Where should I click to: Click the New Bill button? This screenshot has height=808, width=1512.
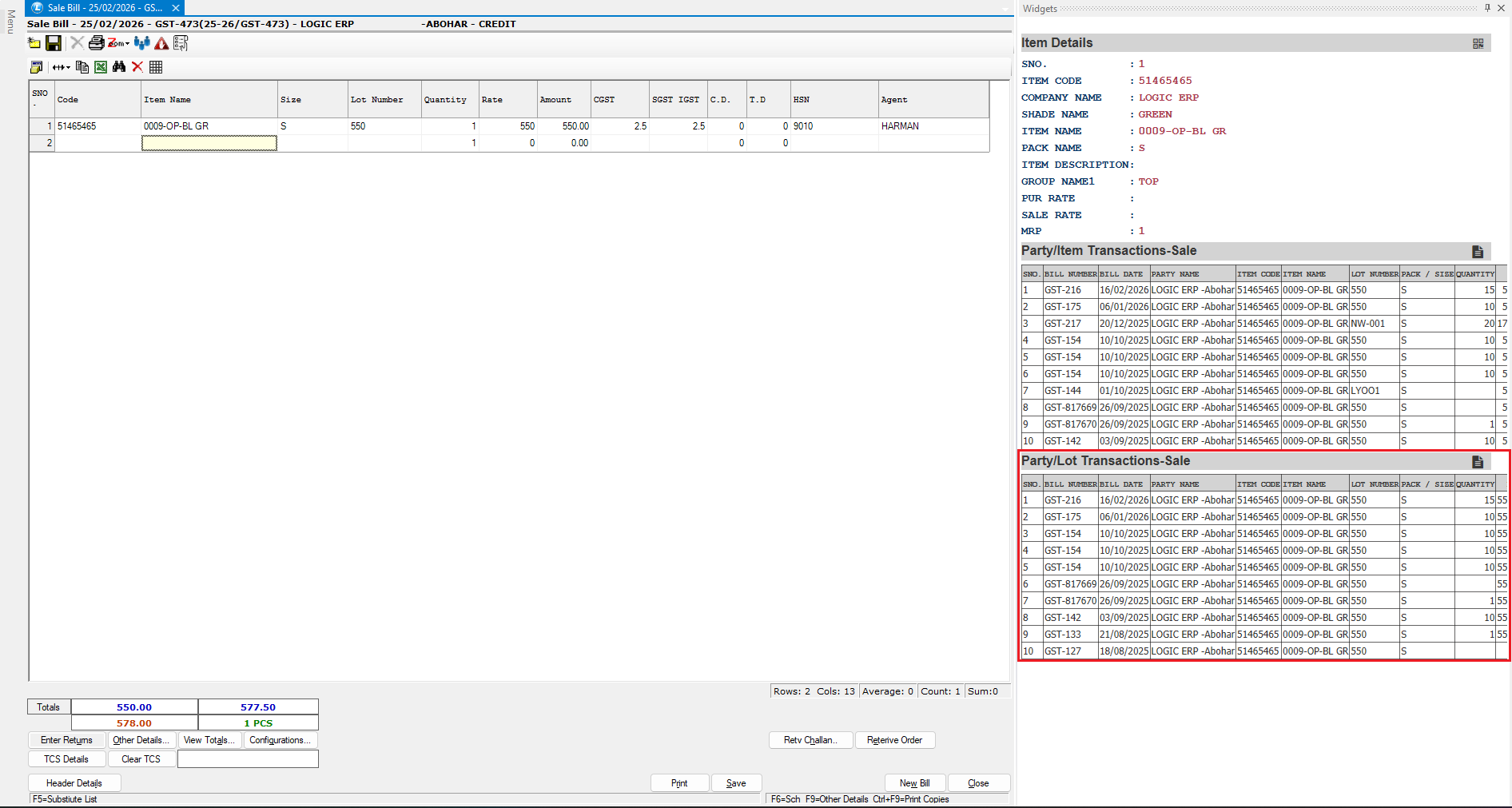pos(914,783)
